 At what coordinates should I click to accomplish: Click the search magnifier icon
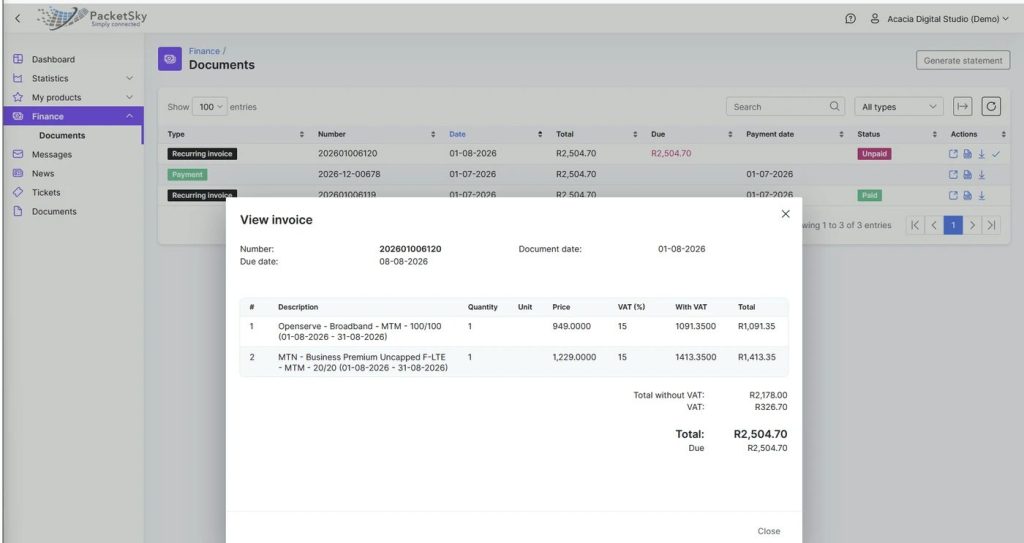click(x=834, y=107)
